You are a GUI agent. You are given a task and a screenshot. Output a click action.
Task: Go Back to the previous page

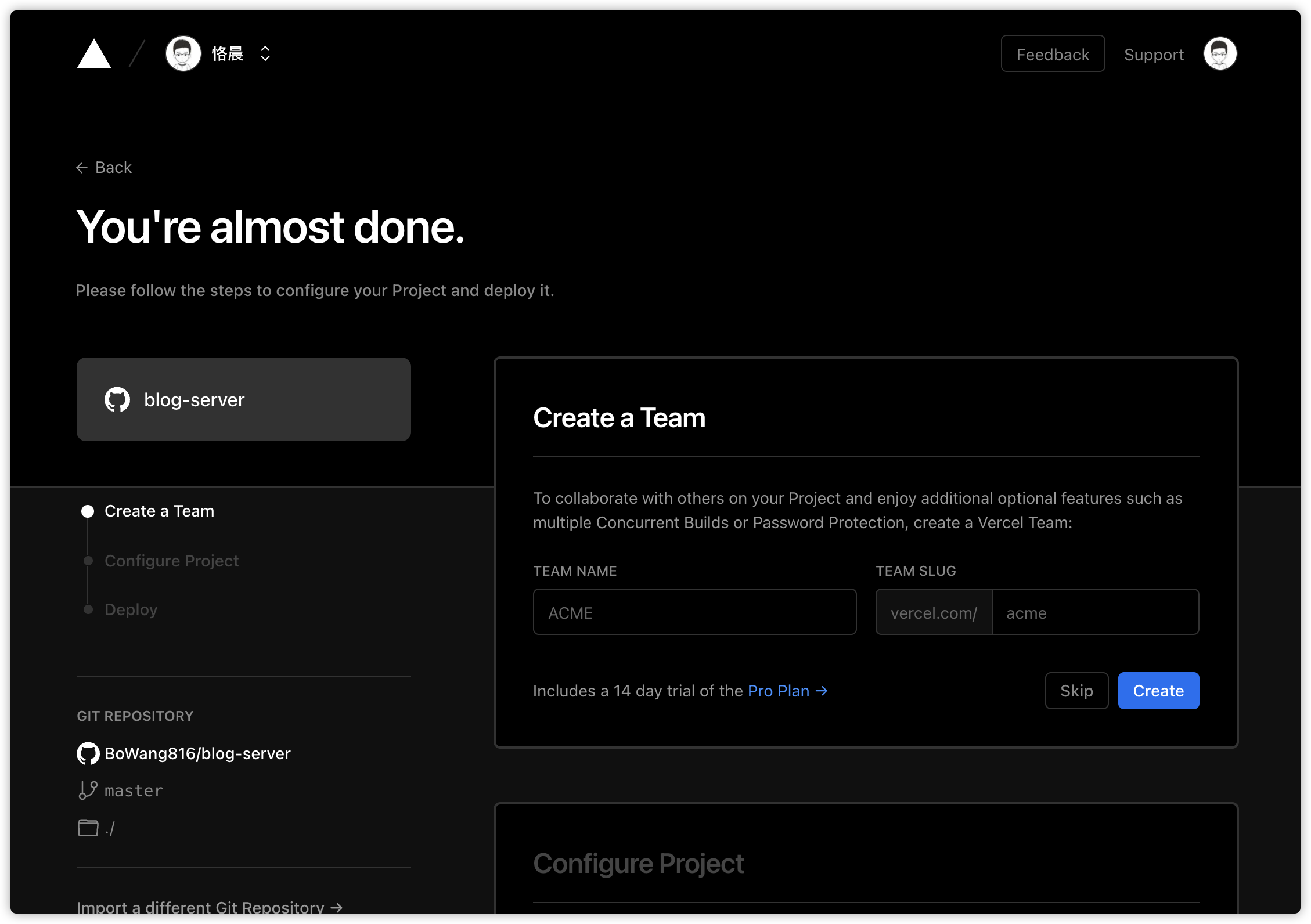(105, 168)
